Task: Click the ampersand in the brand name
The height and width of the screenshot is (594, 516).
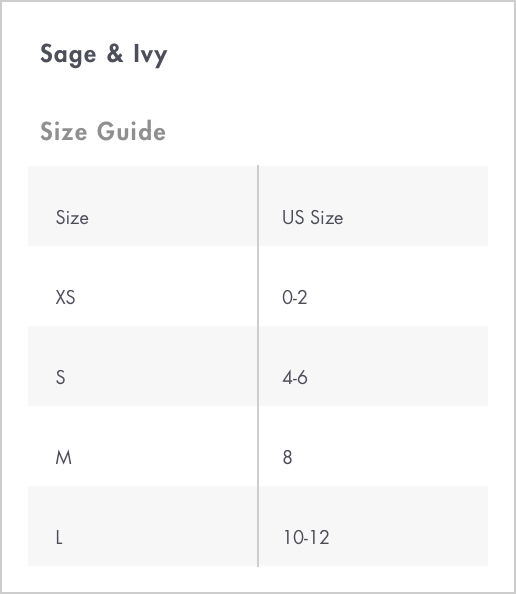Action: click(x=115, y=53)
